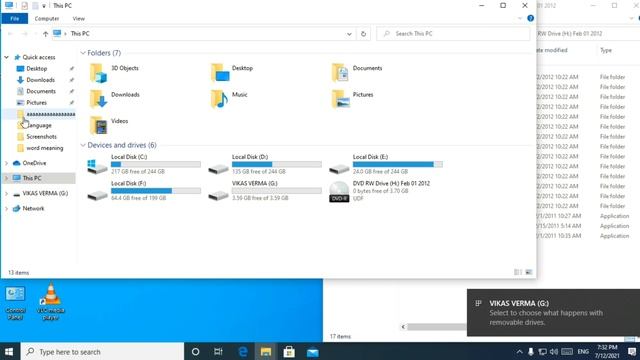Select Local Disk (D:) drive
640x360 pixels.
click(264, 164)
